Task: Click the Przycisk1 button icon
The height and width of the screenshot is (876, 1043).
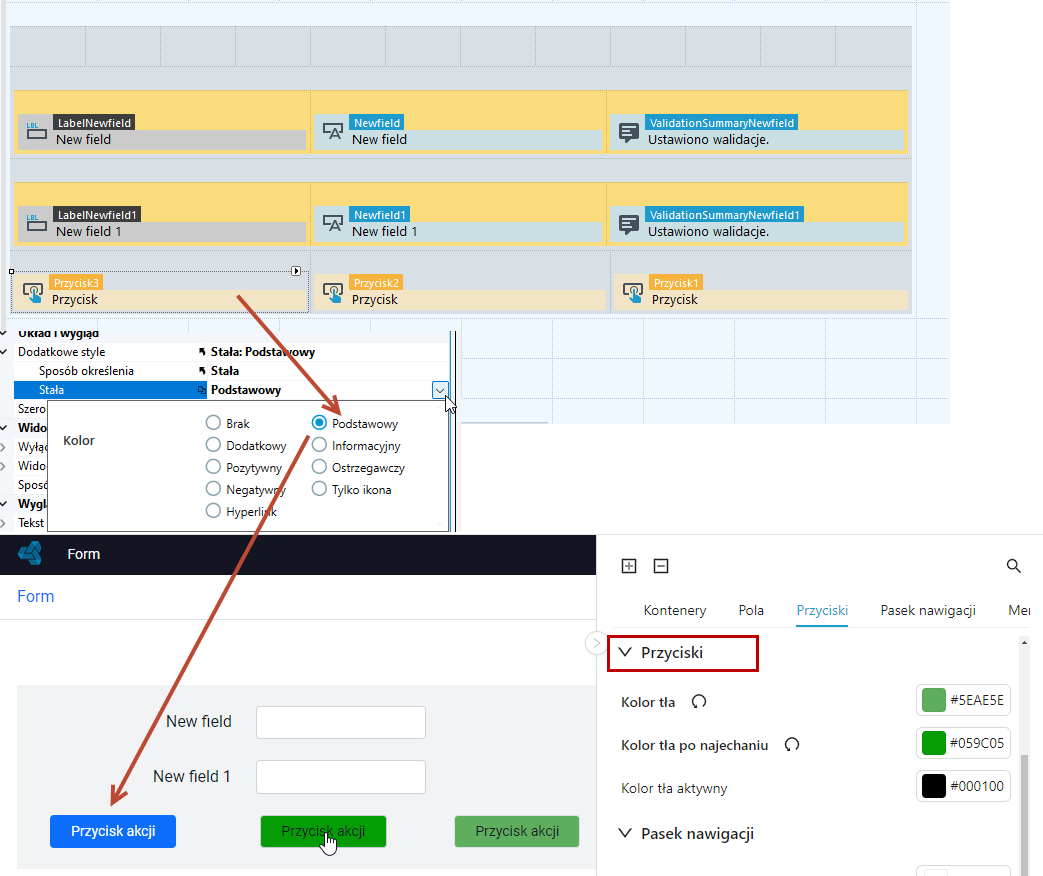Action: click(633, 292)
